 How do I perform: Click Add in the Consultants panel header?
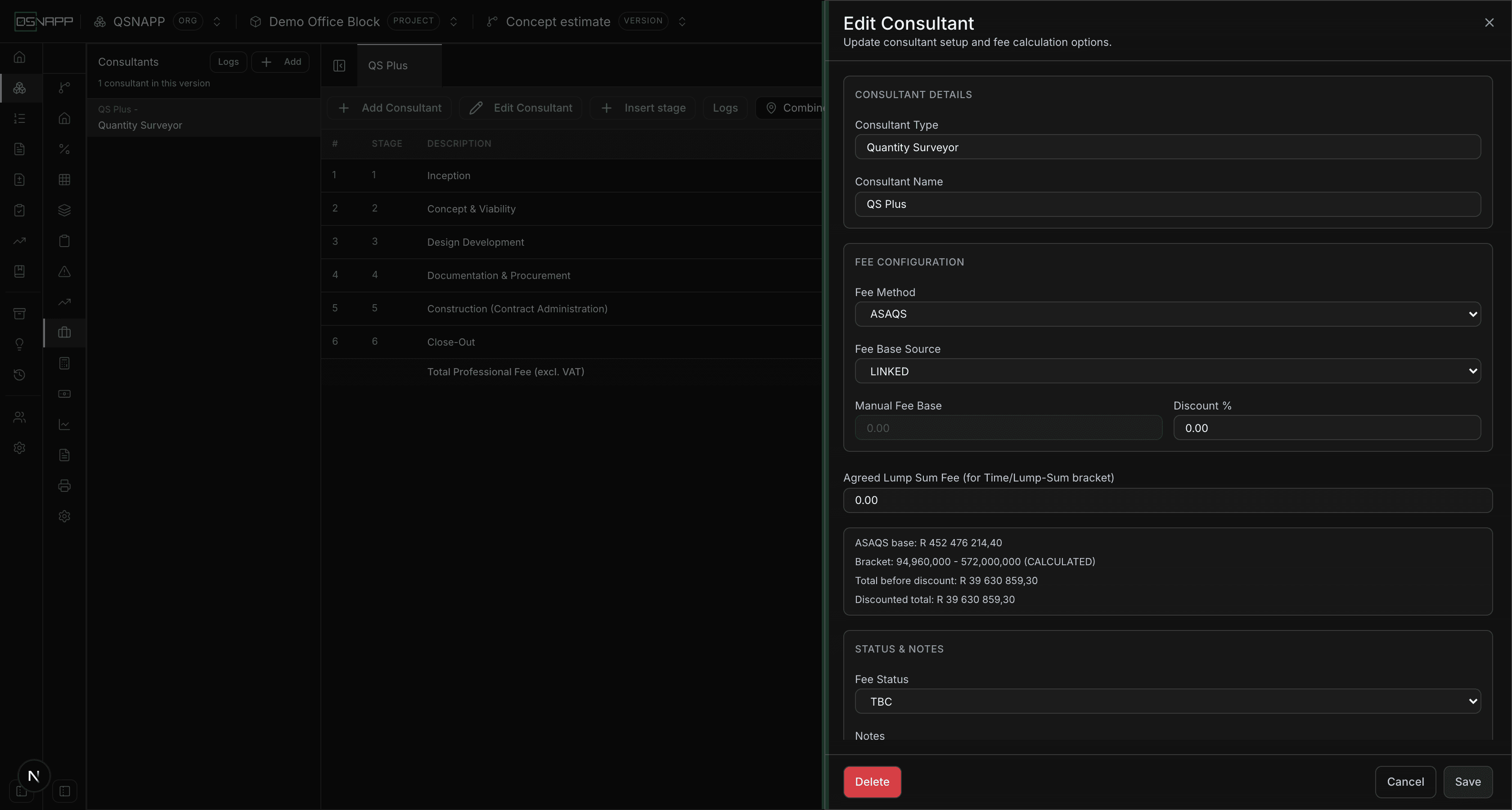(280, 62)
